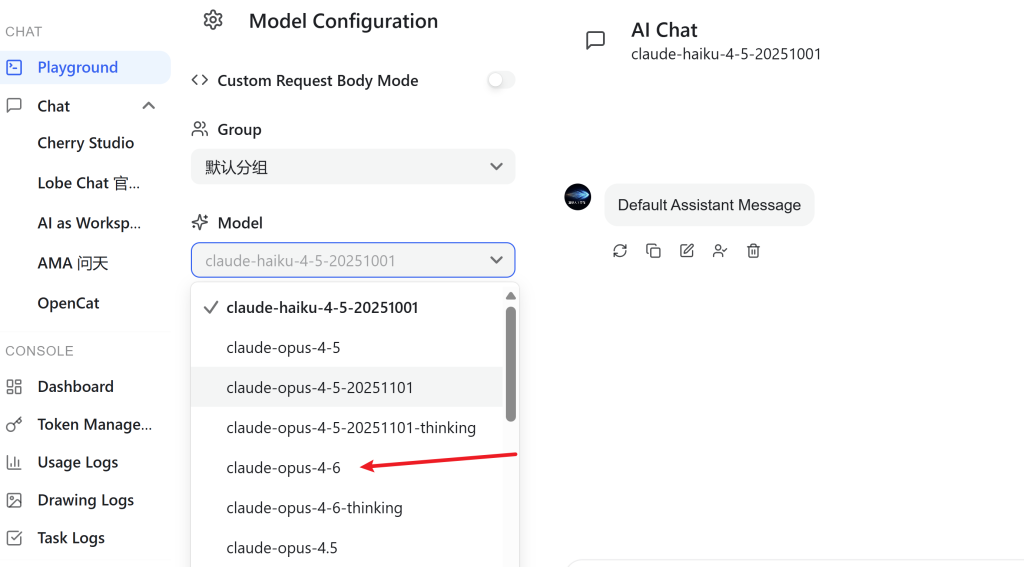The width and height of the screenshot is (1024, 567).
Task: Open the AMA 问天 link
Action: coord(72,263)
